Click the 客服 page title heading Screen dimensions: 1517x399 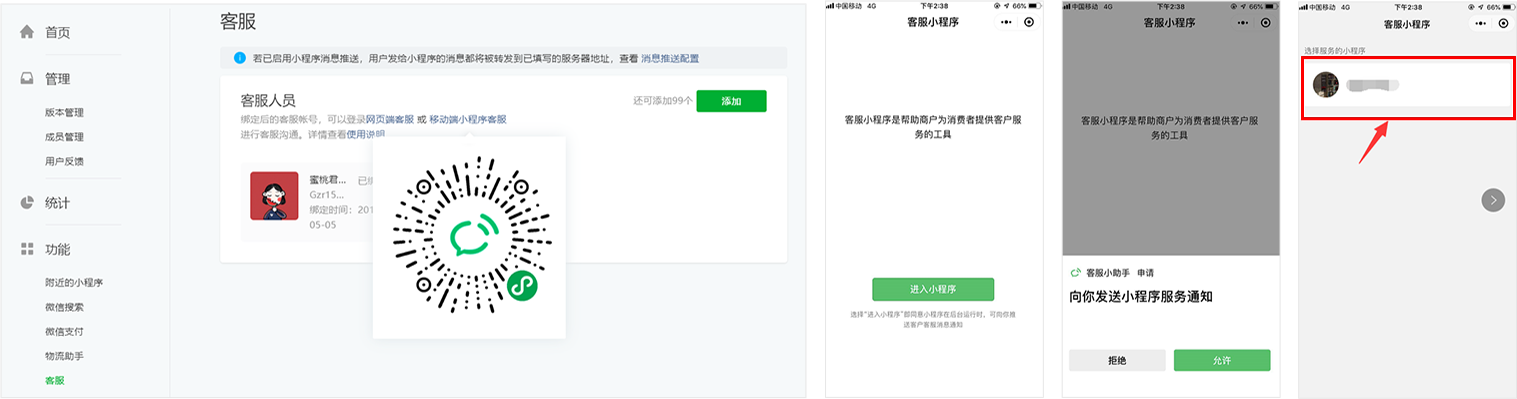[238, 21]
